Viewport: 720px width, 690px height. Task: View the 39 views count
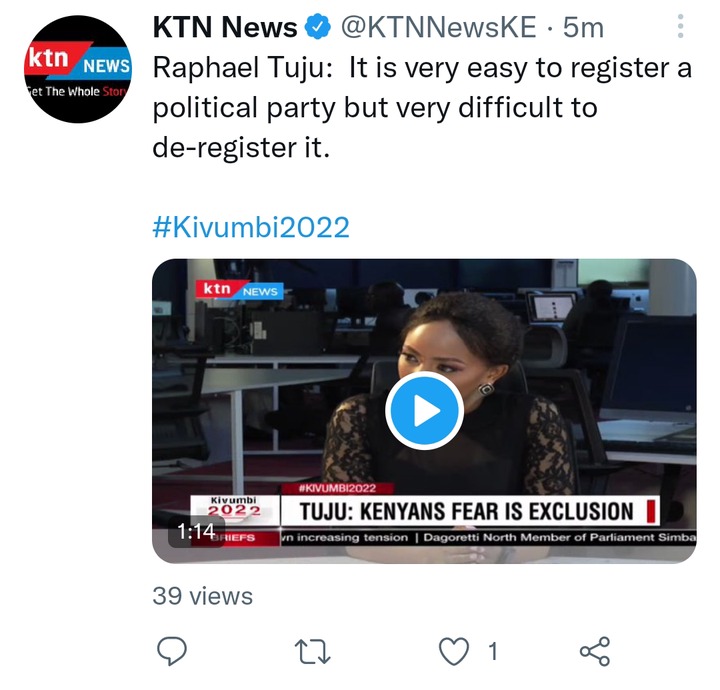point(202,596)
